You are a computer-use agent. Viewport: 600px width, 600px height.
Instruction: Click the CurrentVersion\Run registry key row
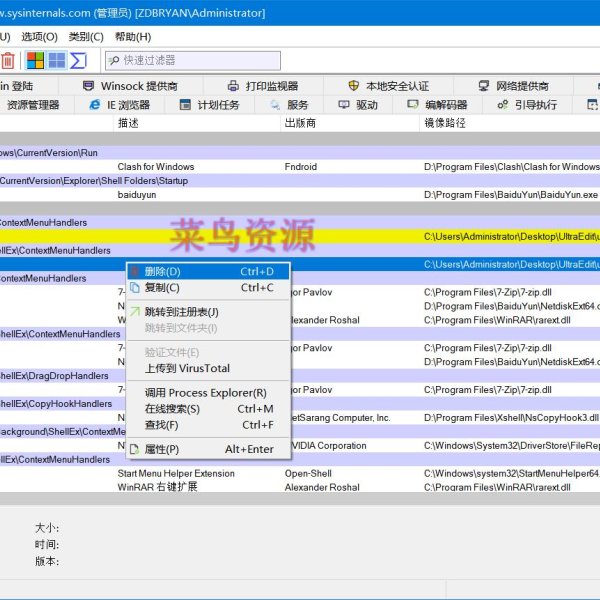point(300,153)
